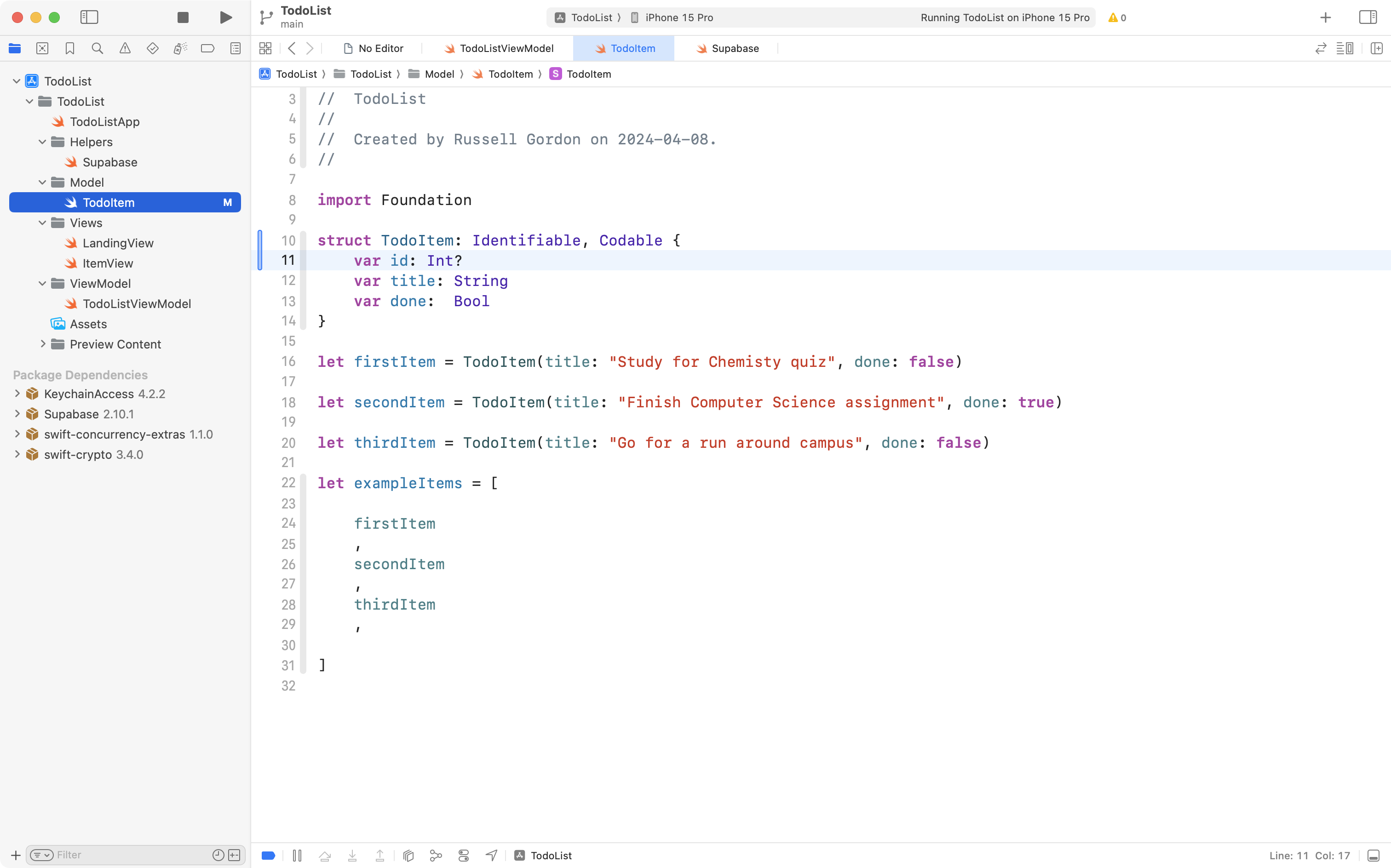Open the Debug navigator
Screen dimensions: 1391x868
180,48
